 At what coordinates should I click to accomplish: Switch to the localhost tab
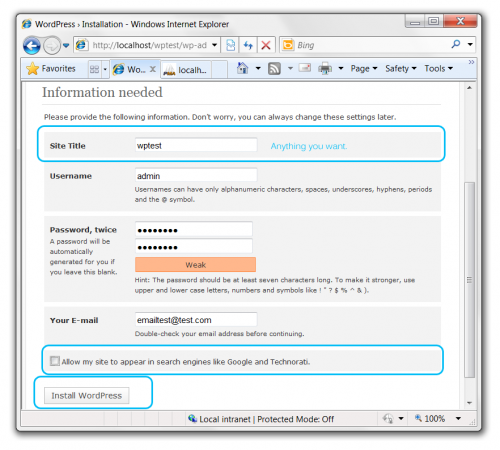[x=186, y=70]
